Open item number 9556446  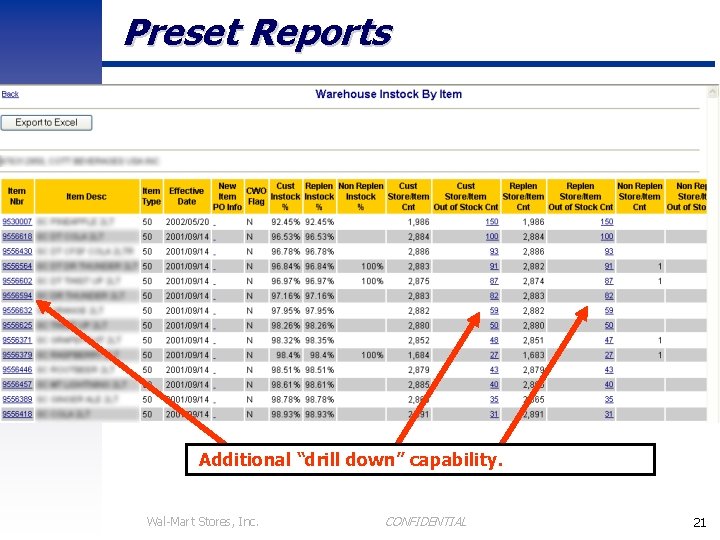pos(17,370)
